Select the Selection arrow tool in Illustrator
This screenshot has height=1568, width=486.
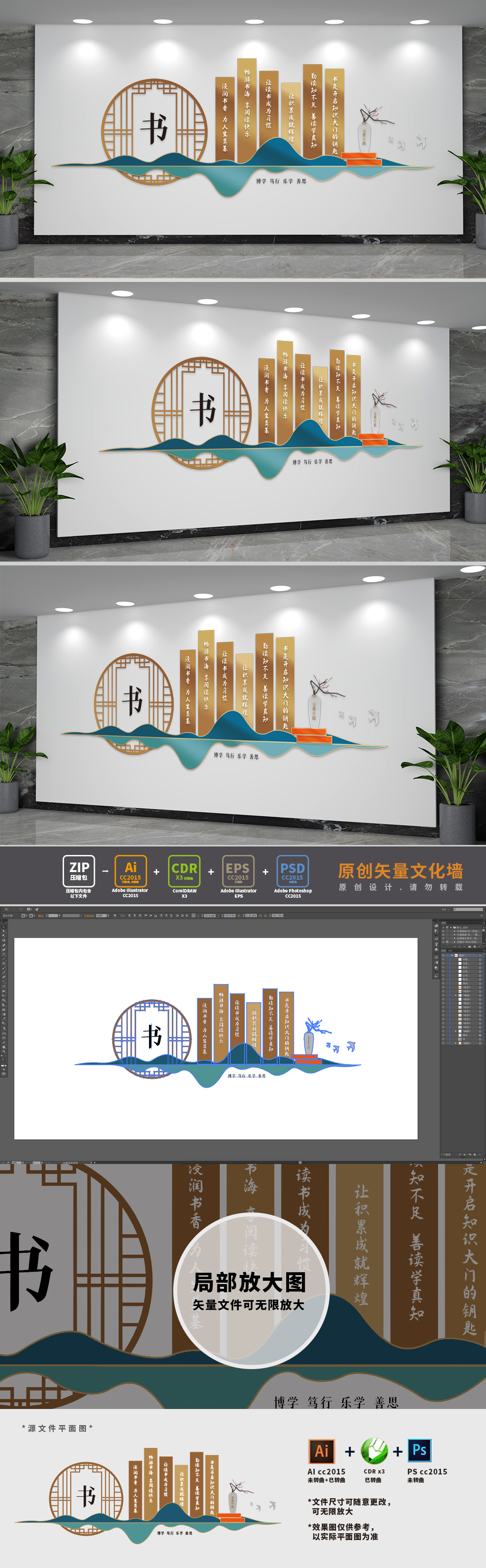pyautogui.click(x=4, y=927)
